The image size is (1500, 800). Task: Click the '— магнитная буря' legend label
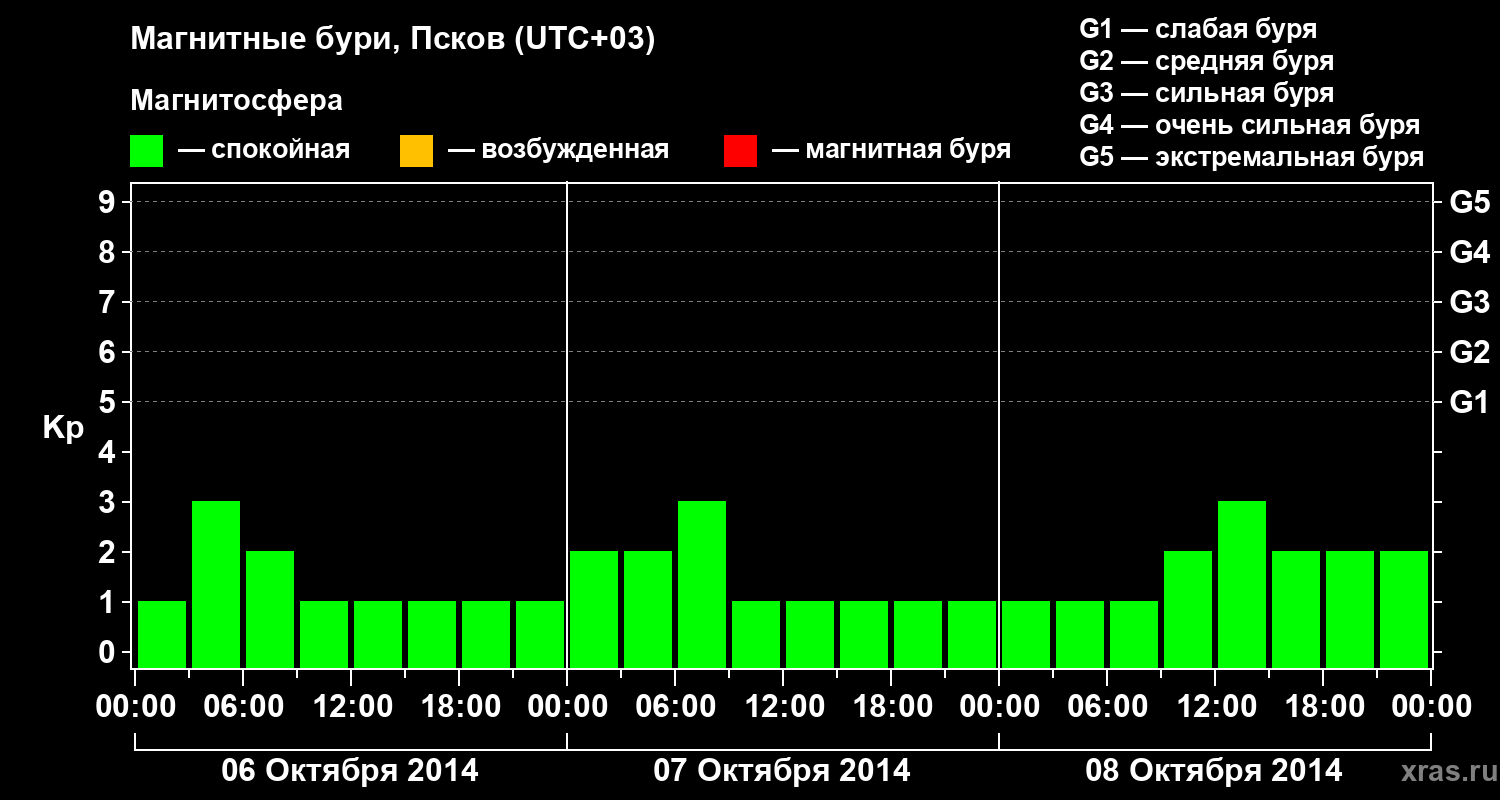tap(891, 151)
